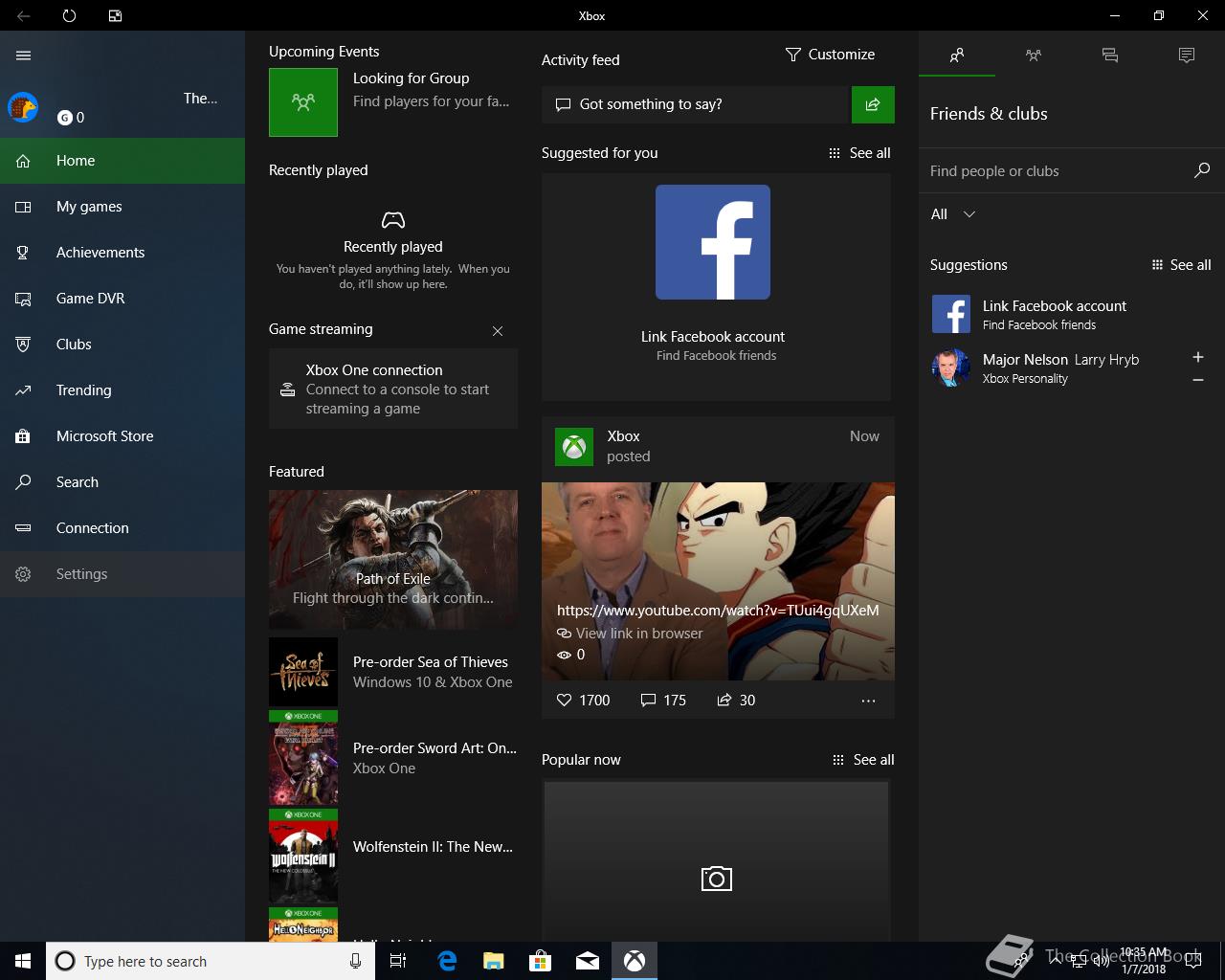Image resolution: width=1225 pixels, height=980 pixels.
Task: Remove Major Nelson suggestion with minus icon
Action: click(1198, 380)
